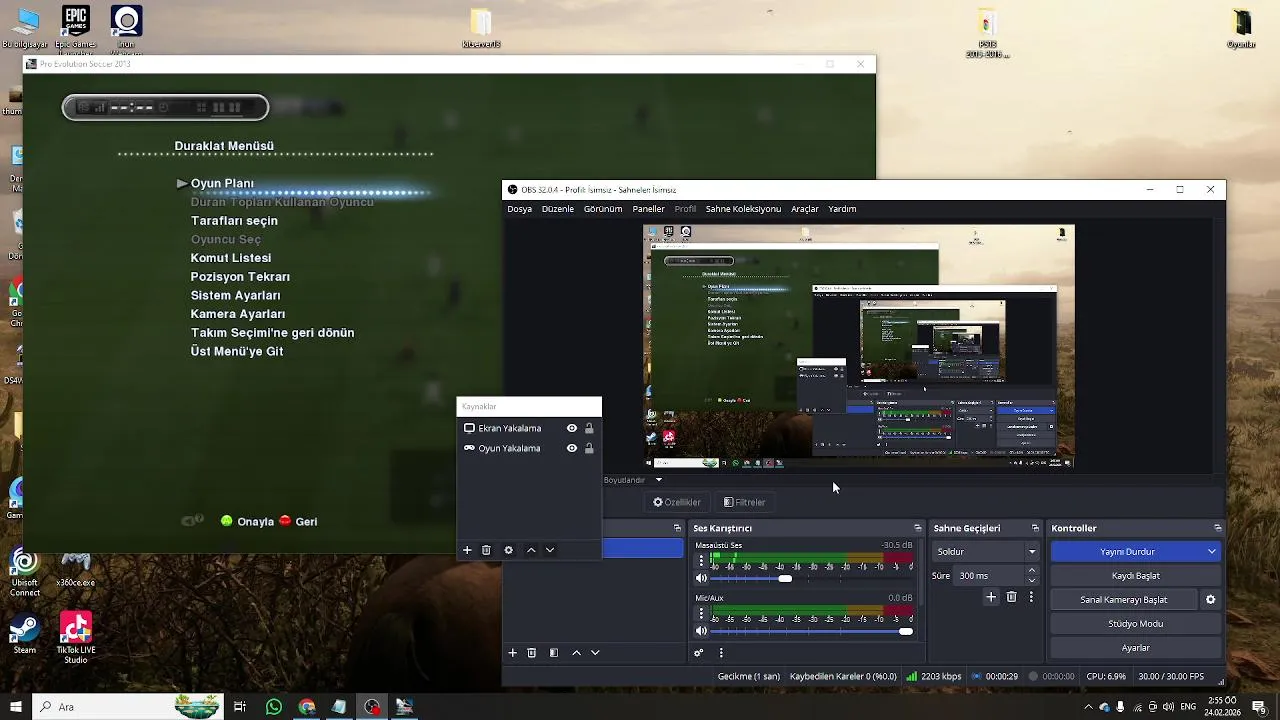Viewport: 1280px width, 720px height.
Task: Open Masaüstü Ses options three-dot menu
Action: [701, 560]
